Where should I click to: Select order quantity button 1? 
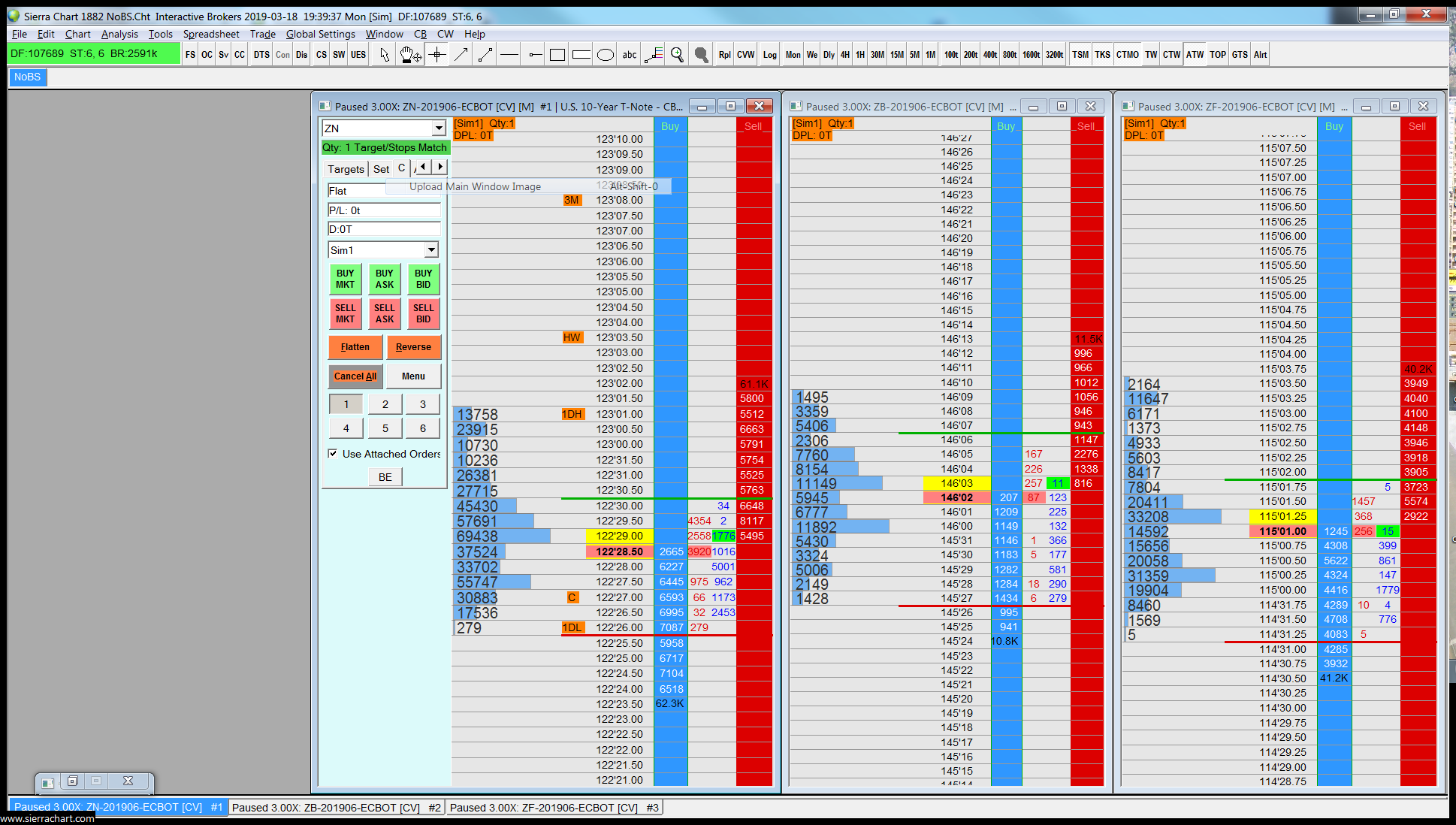tap(346, 404)
